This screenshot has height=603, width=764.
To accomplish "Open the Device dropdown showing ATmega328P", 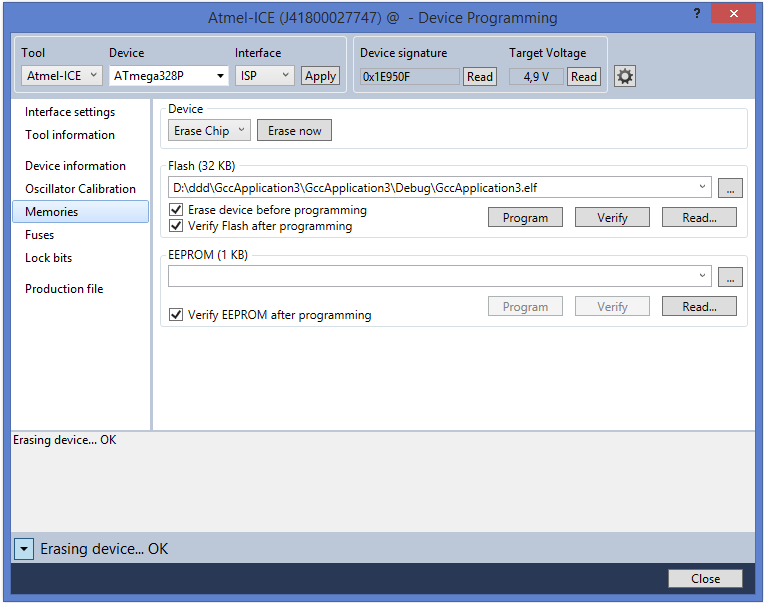I will coord(169,75).
